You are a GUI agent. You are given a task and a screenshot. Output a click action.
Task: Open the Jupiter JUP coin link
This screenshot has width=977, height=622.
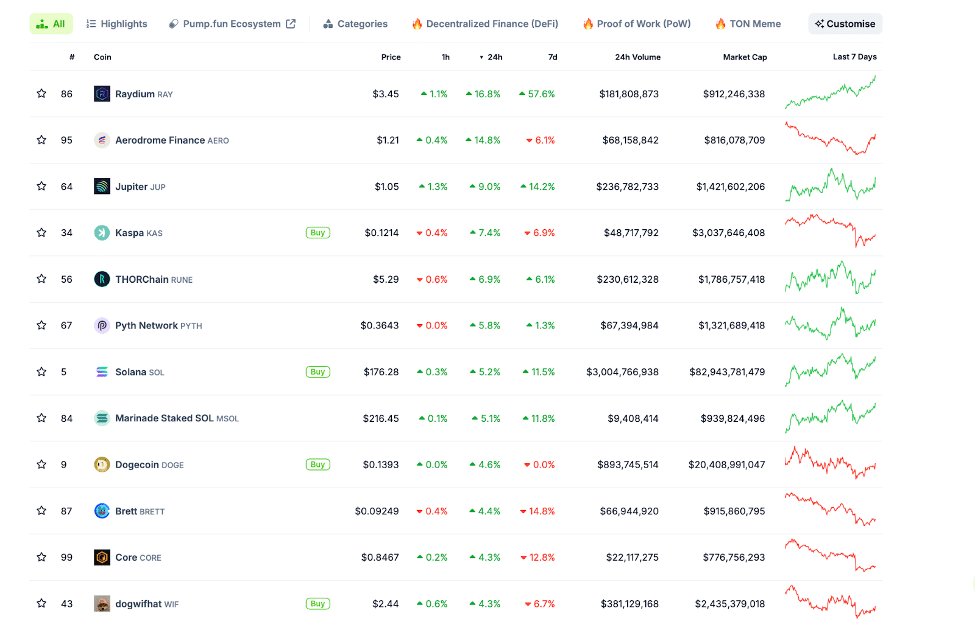tap(140, 186)
